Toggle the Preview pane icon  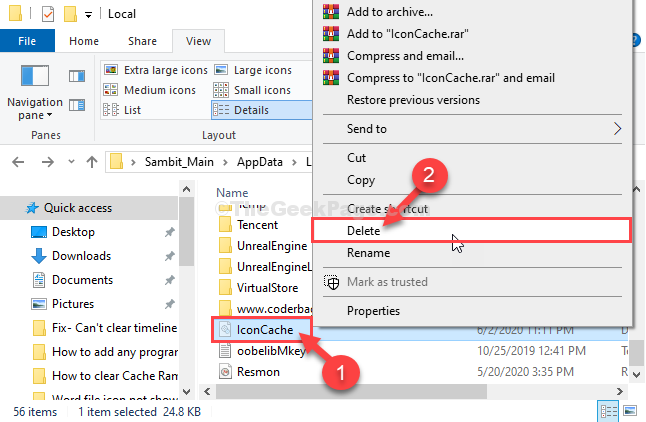coord(77,76)
